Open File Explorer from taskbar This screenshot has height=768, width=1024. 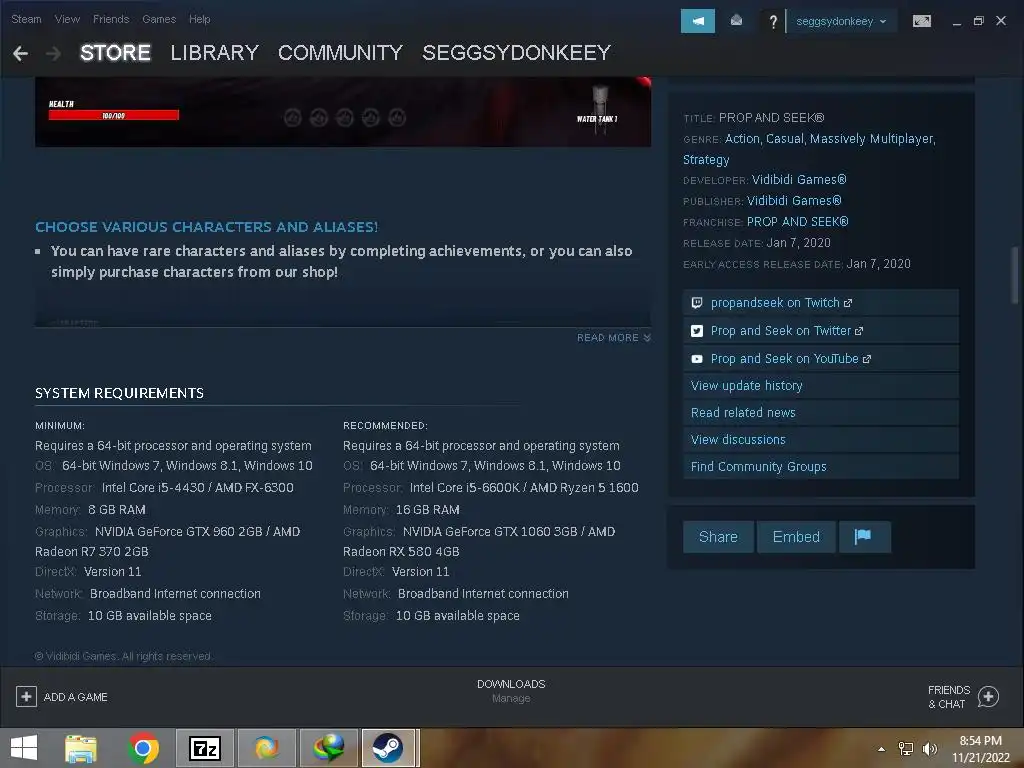pos(81,748)
